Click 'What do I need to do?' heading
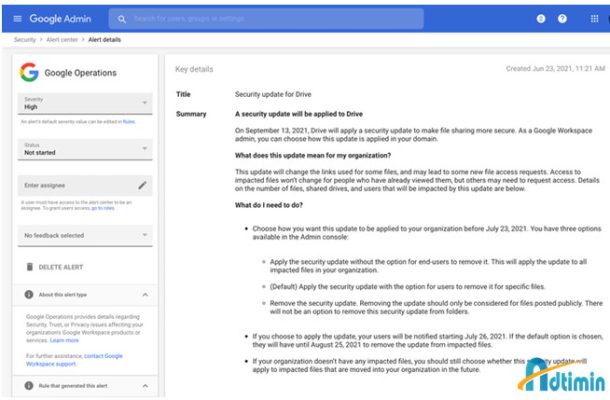 point(269,205)
